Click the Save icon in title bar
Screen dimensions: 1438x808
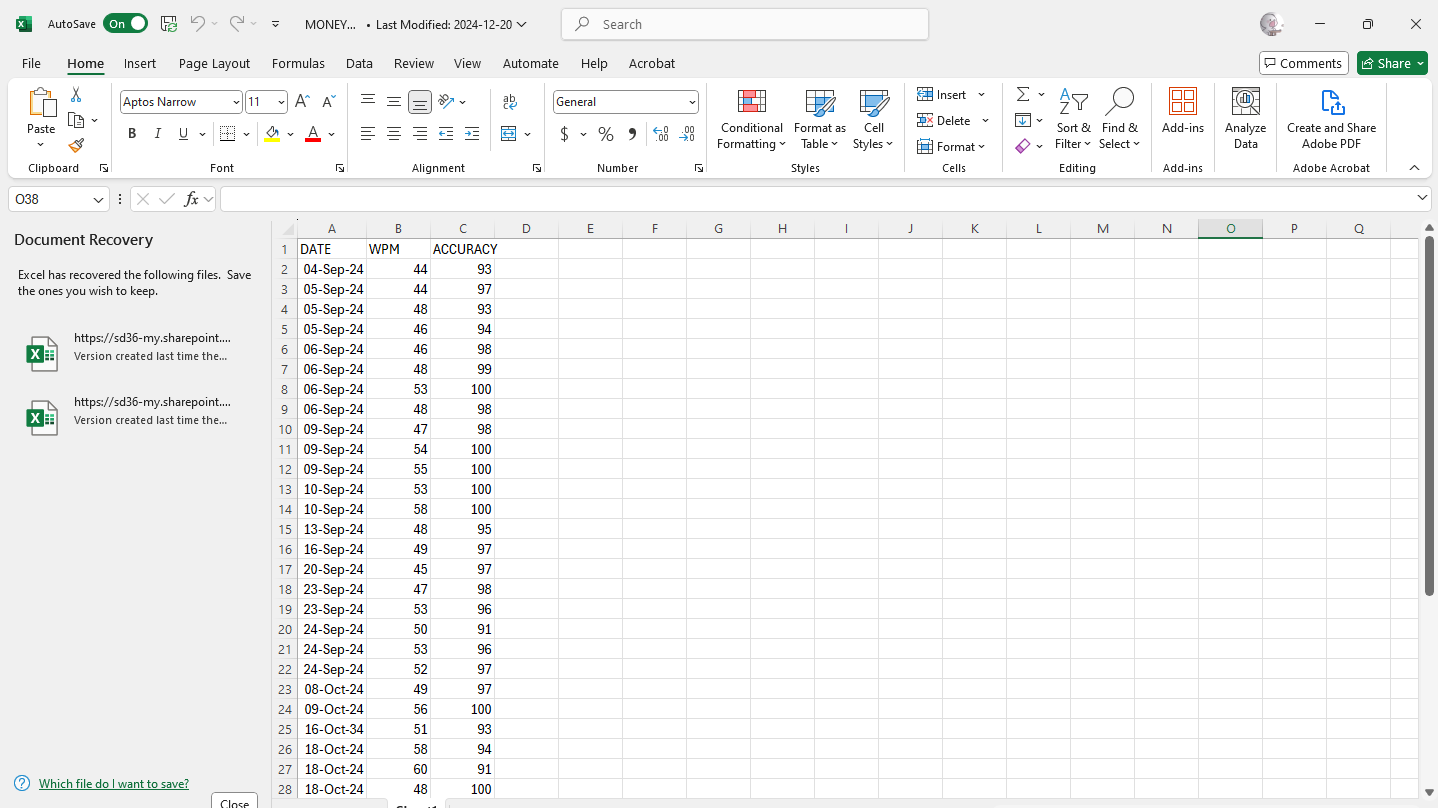click(x=169, y=24)
